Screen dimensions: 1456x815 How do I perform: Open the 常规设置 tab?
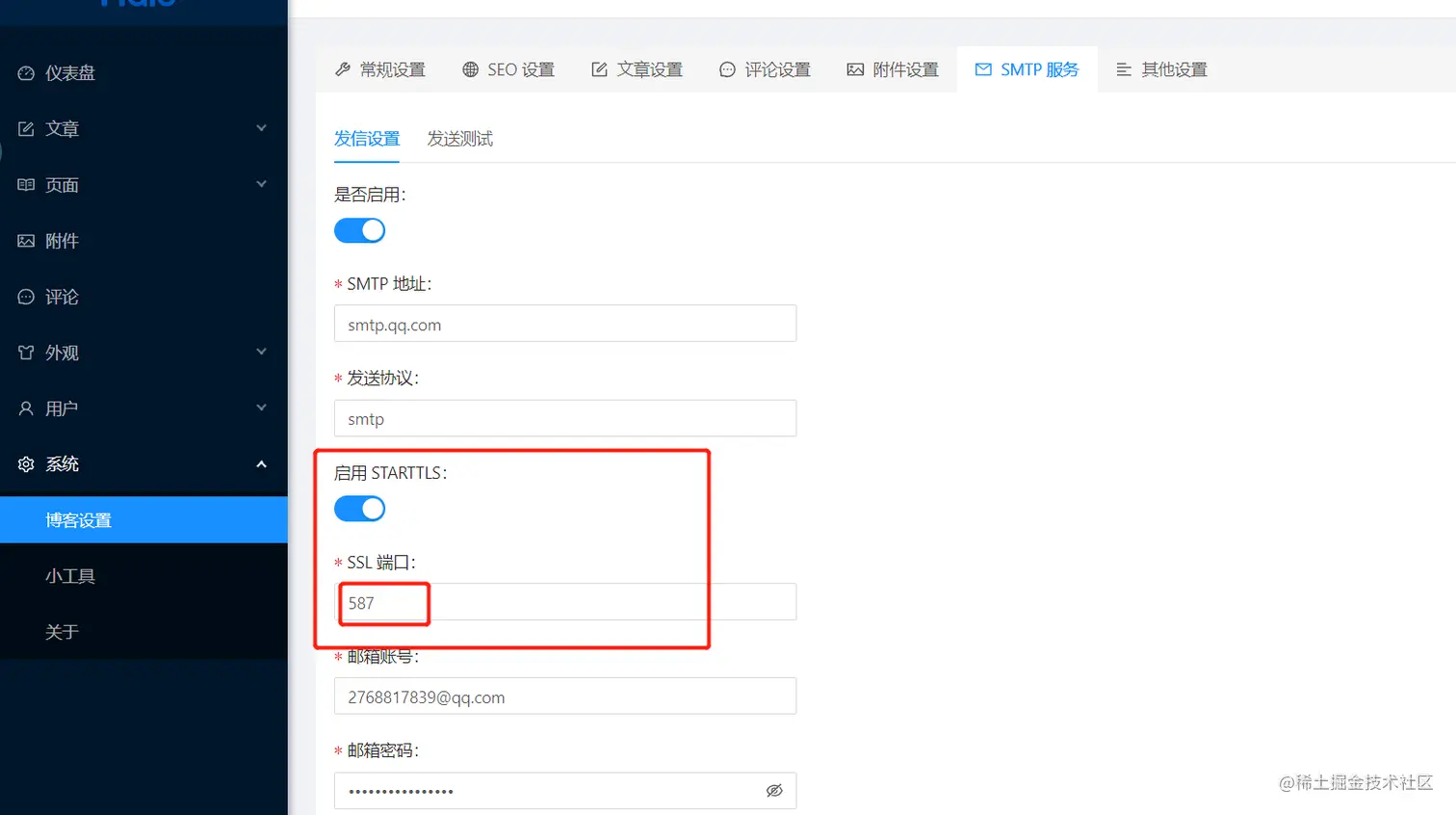point(380,69)
